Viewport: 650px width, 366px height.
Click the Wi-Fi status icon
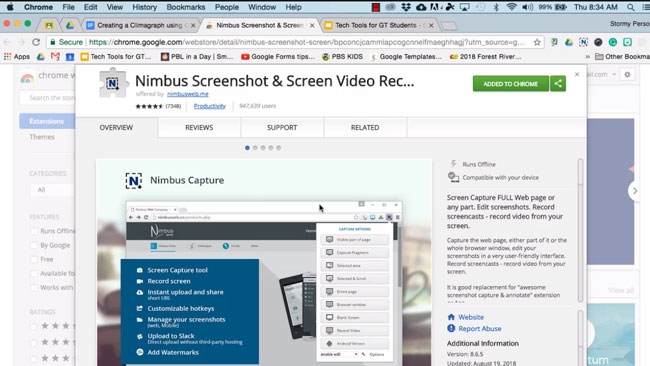512,7
